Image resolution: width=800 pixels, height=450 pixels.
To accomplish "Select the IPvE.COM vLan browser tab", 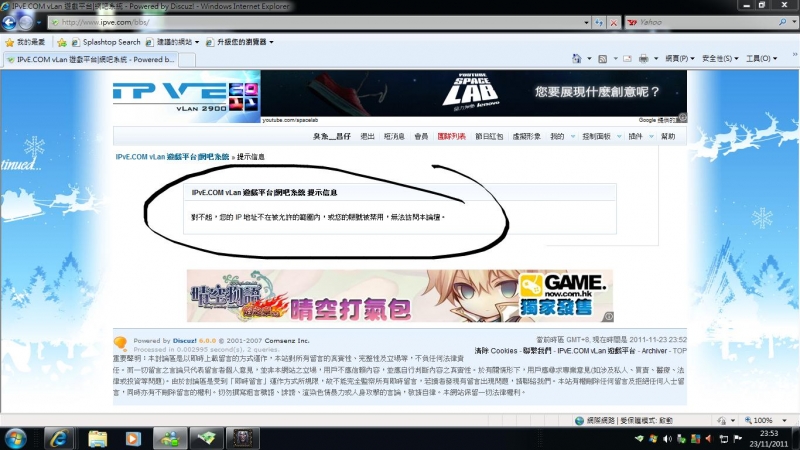I will click(x=90, y=60).
